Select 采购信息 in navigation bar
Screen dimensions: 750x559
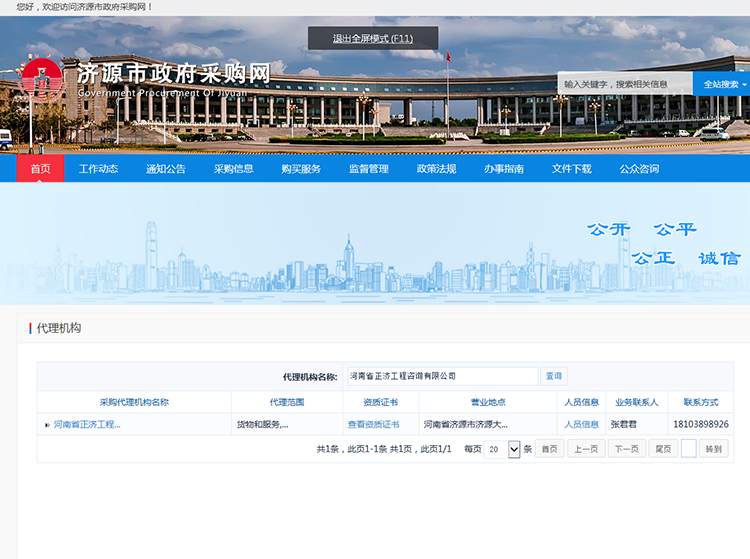233,169
